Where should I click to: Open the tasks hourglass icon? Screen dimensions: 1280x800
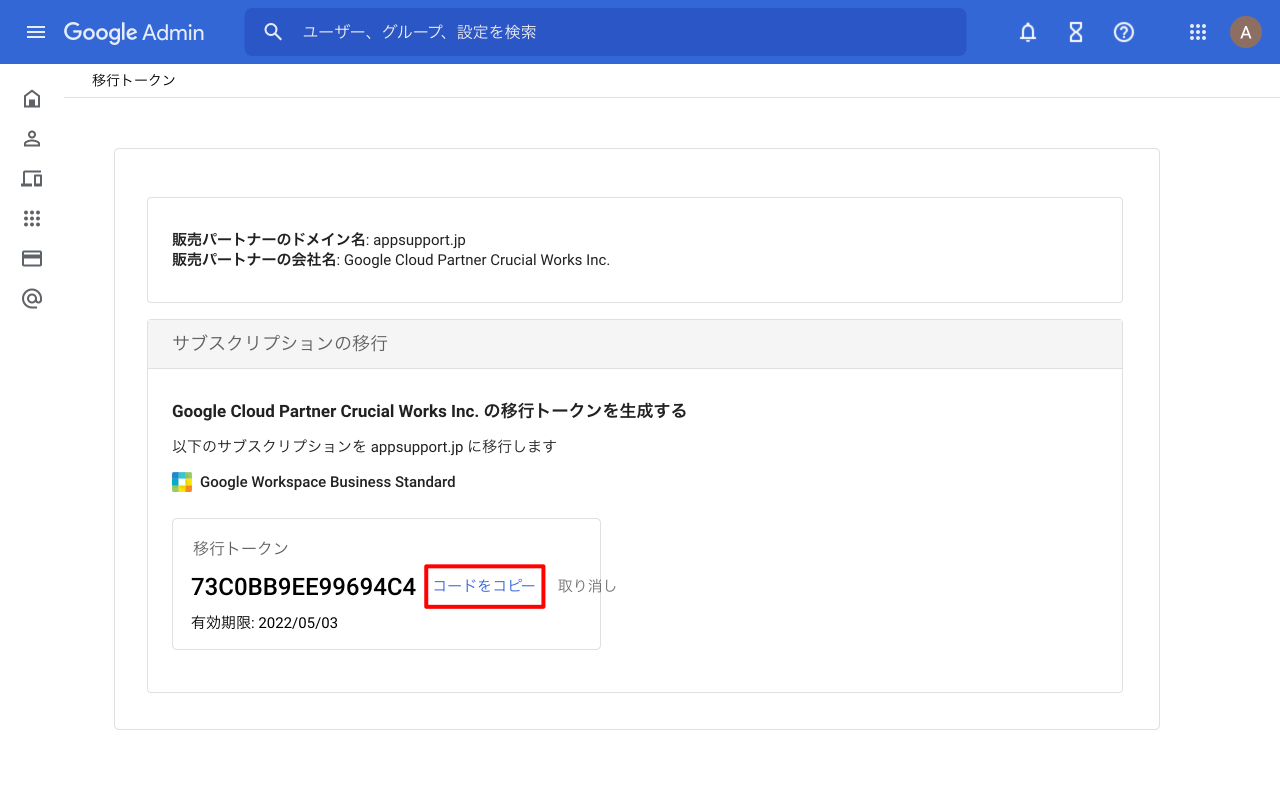coord(1076,32)
